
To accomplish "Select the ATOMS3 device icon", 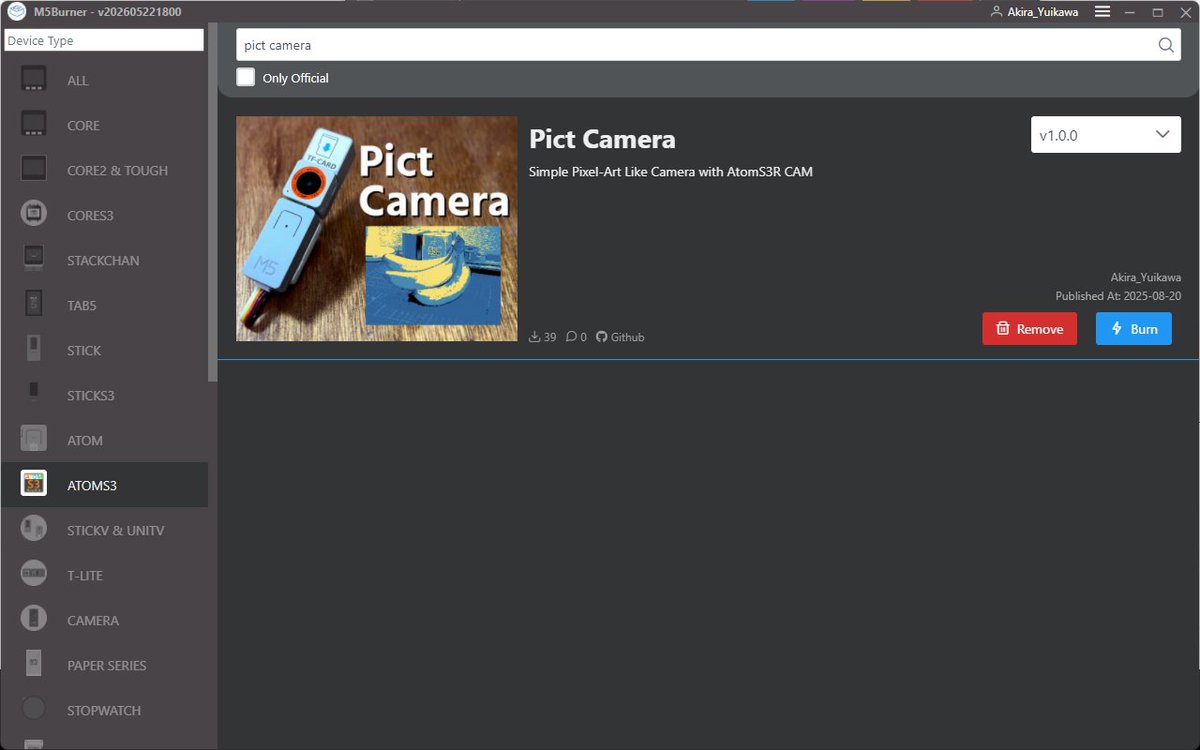I will pos(34,485).
